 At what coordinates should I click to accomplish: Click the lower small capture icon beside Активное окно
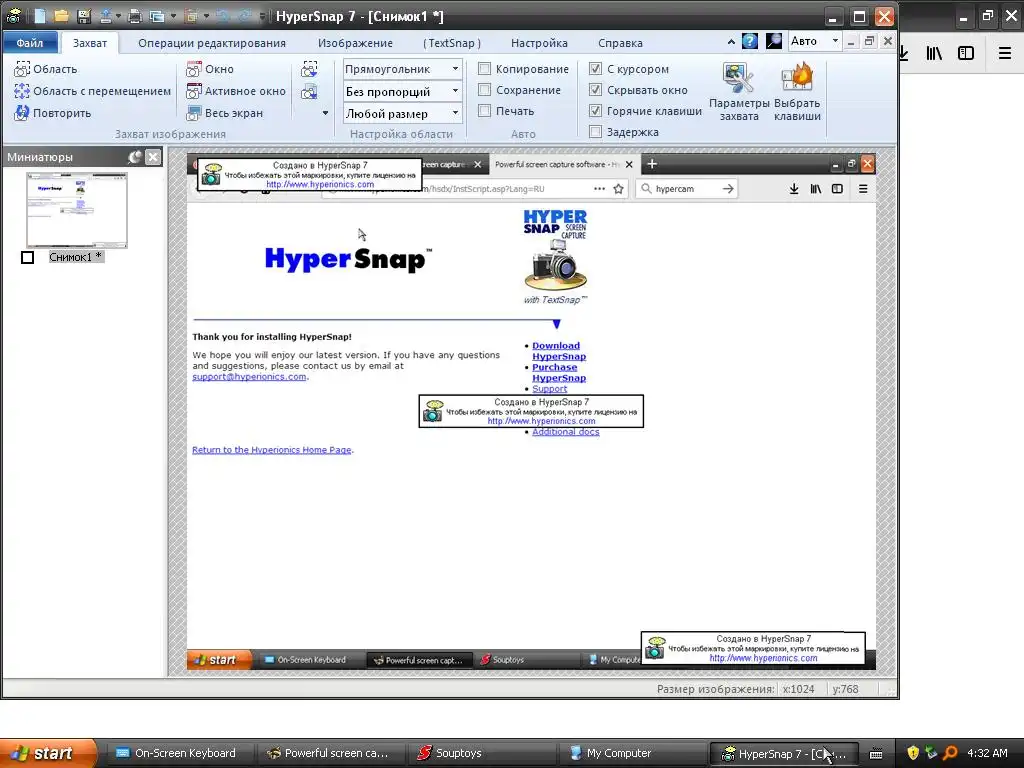tap(310, 91)
